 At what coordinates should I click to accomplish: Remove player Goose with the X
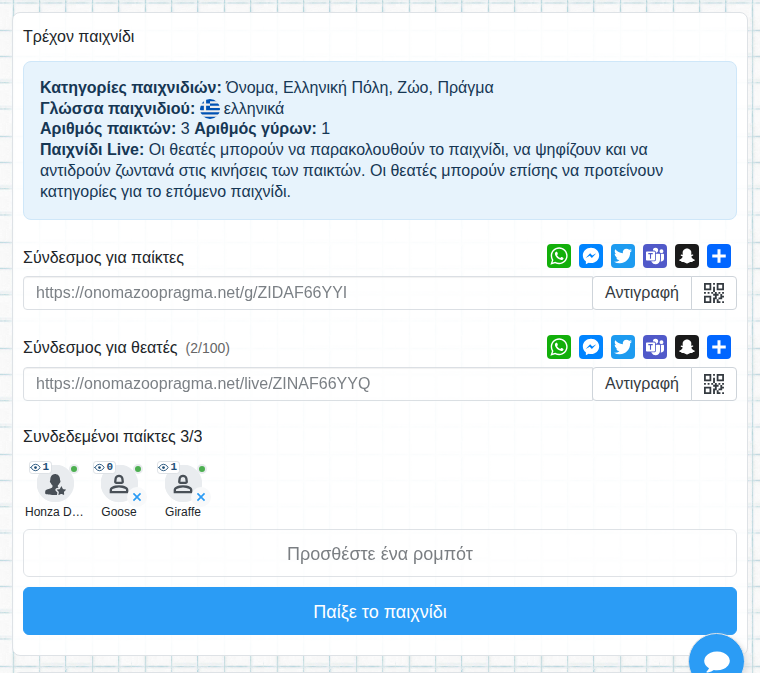coord(137,497)
